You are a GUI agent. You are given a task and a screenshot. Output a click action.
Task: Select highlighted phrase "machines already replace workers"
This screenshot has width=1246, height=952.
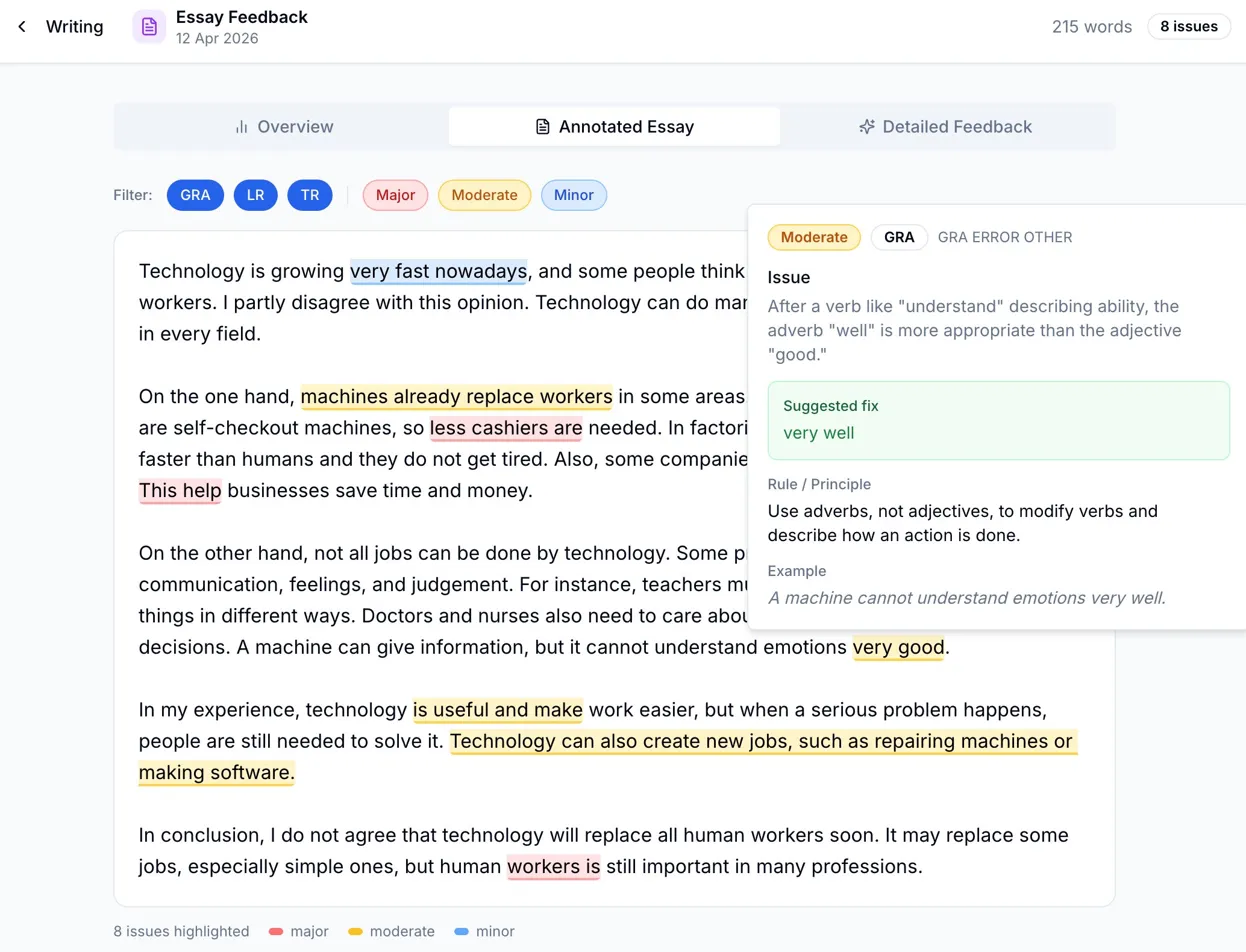click(x=456, y=396)
